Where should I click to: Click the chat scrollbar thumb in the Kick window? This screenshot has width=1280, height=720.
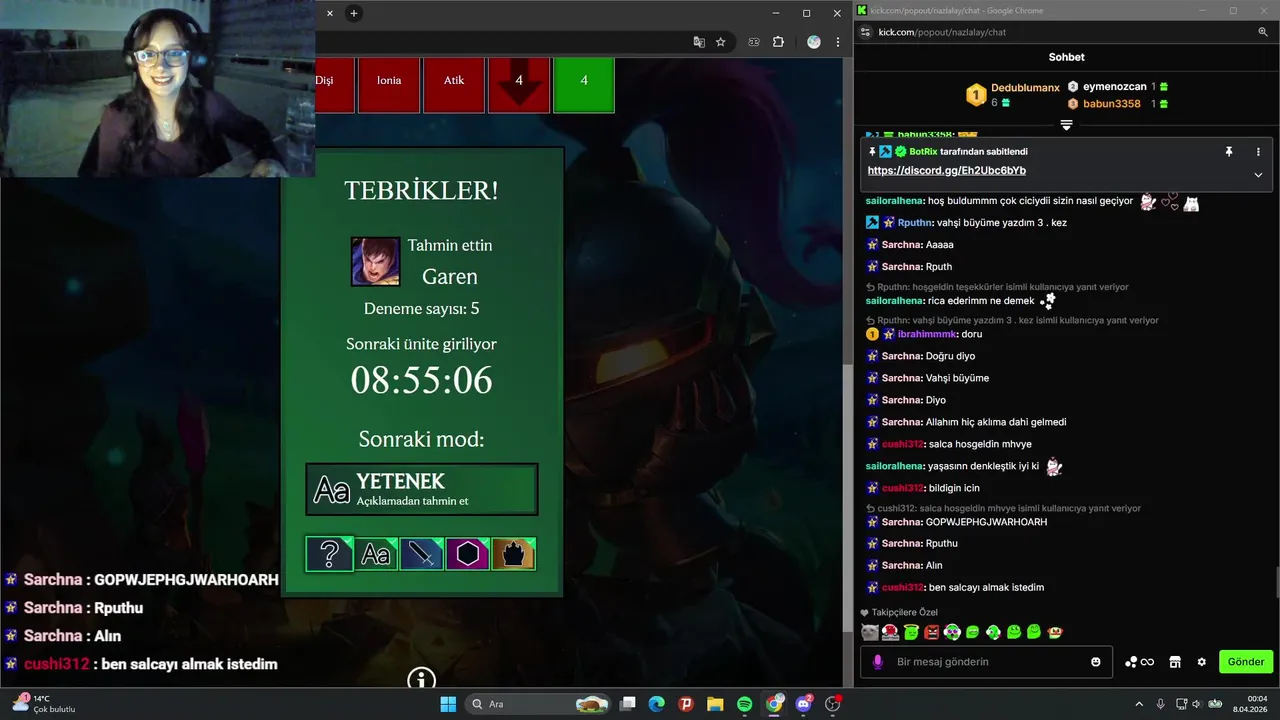point(1276,581)
